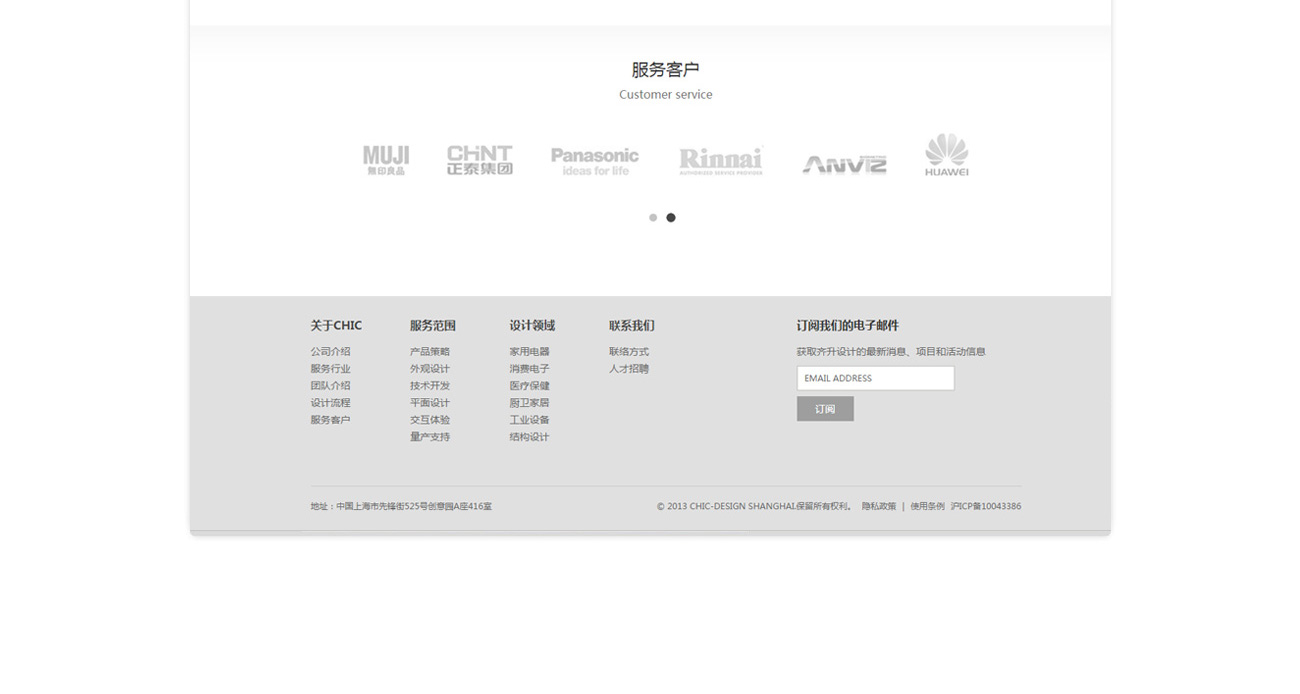The image size is (1300, 694).
Task: Open the 结构设计 link
Action: pyautogui.click(x=529, y=437)
